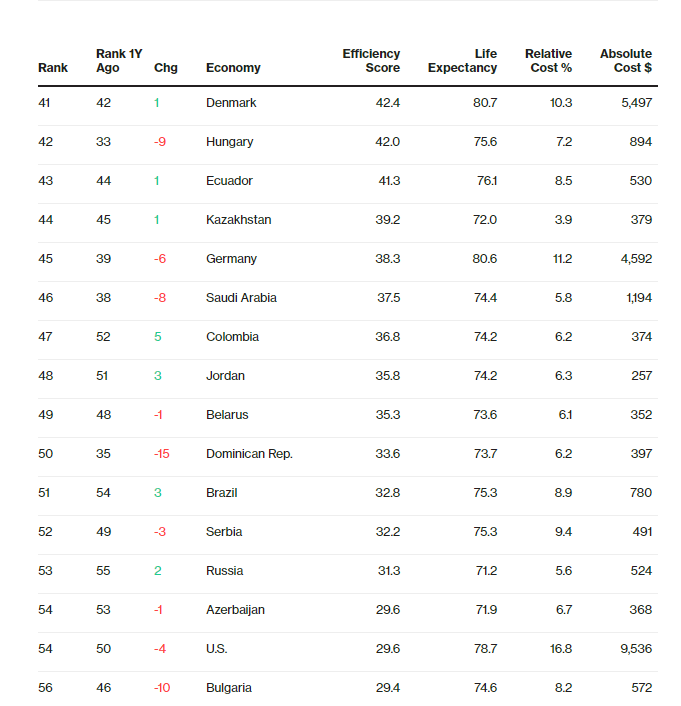Screen dimensions: 681x706
Task: Select Saudi Arabia in the table
Action: tap(241, 298)
